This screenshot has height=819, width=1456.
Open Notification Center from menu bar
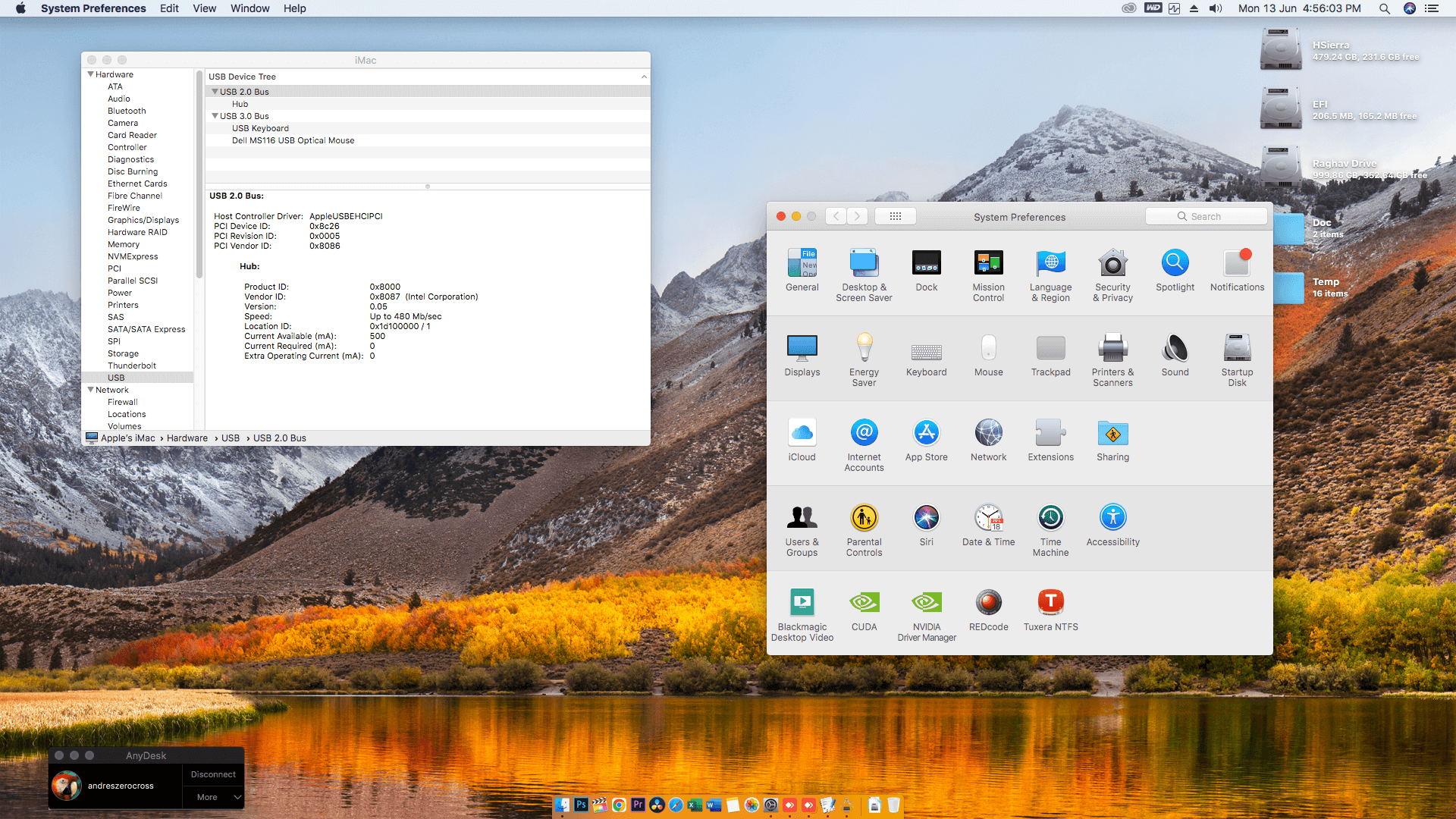pyautogui.click(x=1432, y=8)
